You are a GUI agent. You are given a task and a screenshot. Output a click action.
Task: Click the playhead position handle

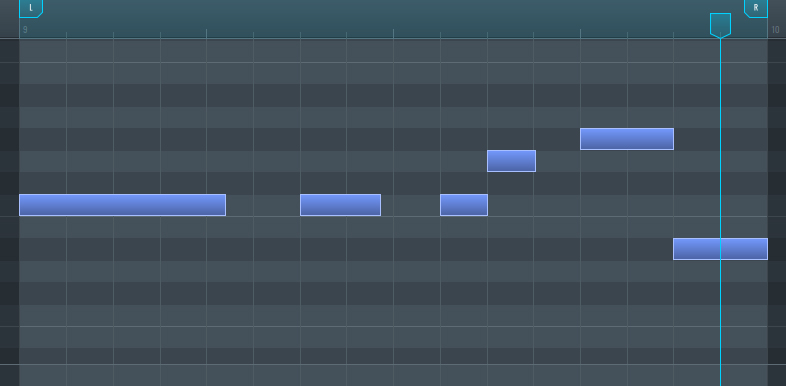720,25
